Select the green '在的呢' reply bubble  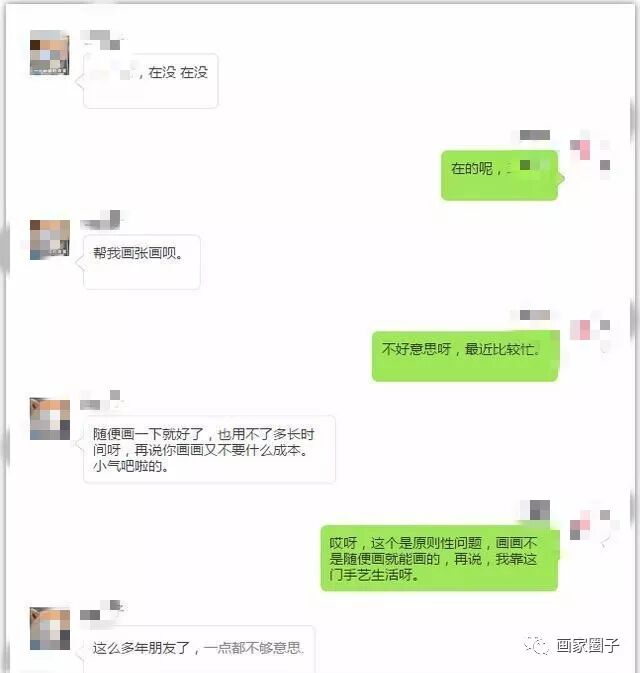click(500, 175)
